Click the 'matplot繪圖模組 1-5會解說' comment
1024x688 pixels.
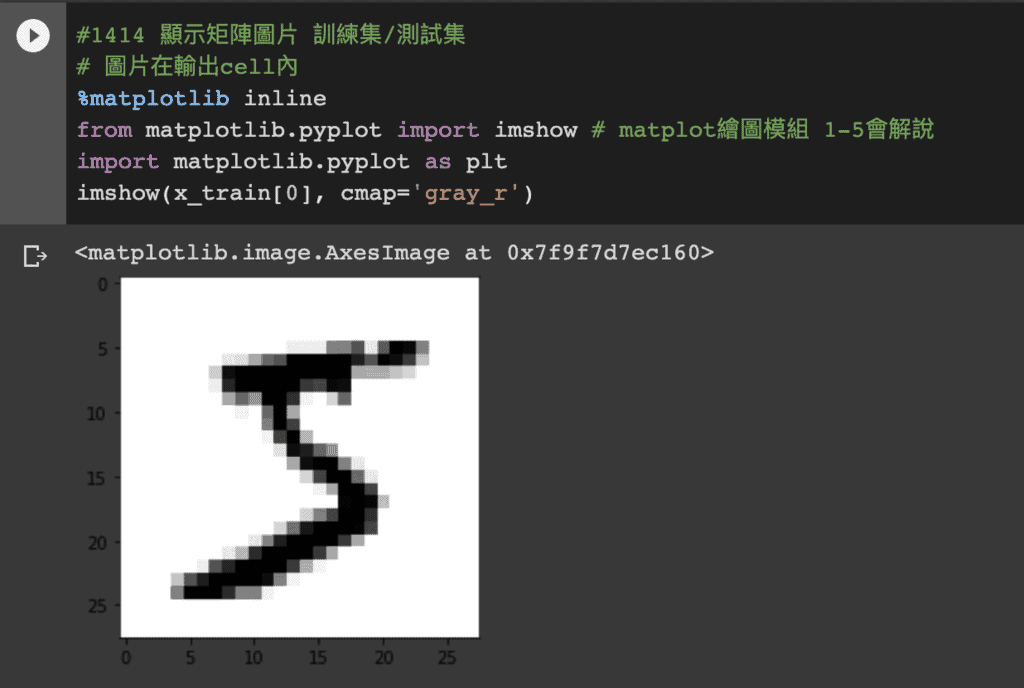coord(776,130)
